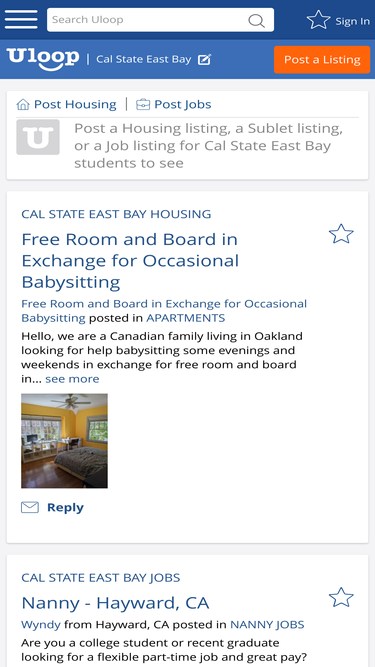Screen dimensions: 375x667
Task: Open the APARTMENTS category link
Action: click(x=186, y=318)
